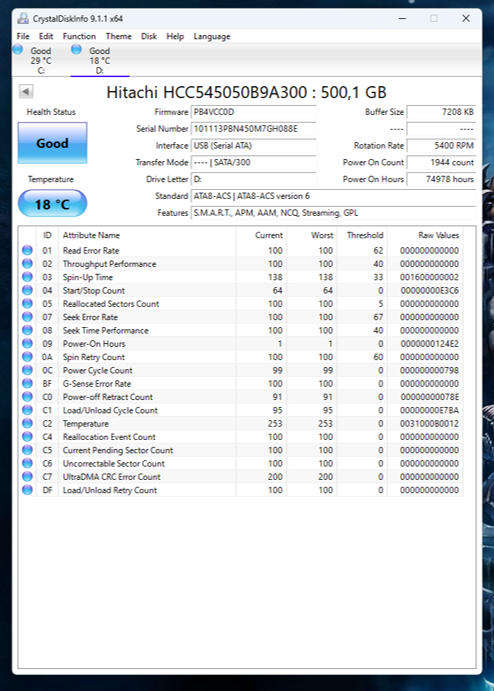Click status orb for Seek Error Rate

point(27,317)
